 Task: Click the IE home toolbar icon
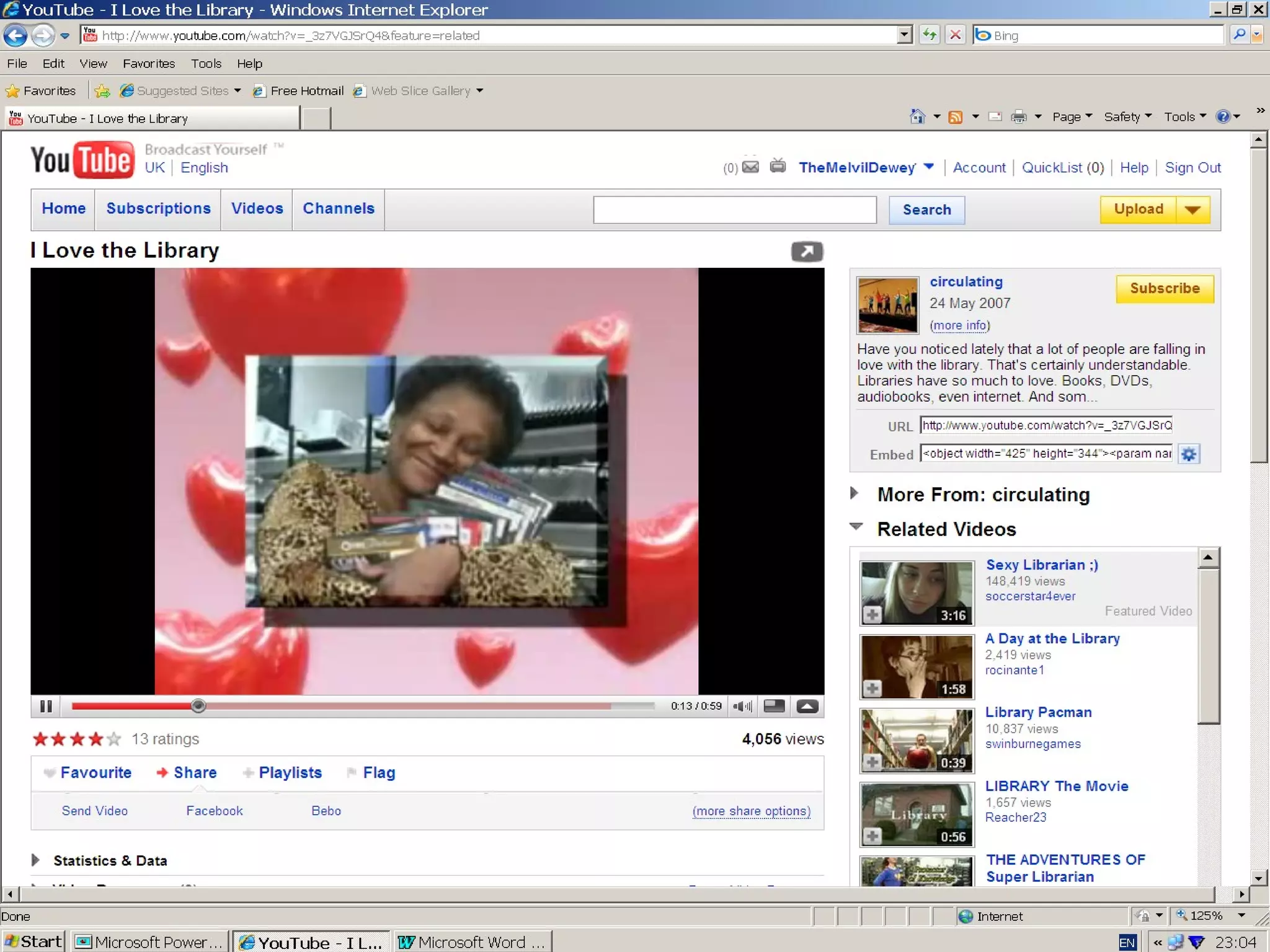click(917, 117)
